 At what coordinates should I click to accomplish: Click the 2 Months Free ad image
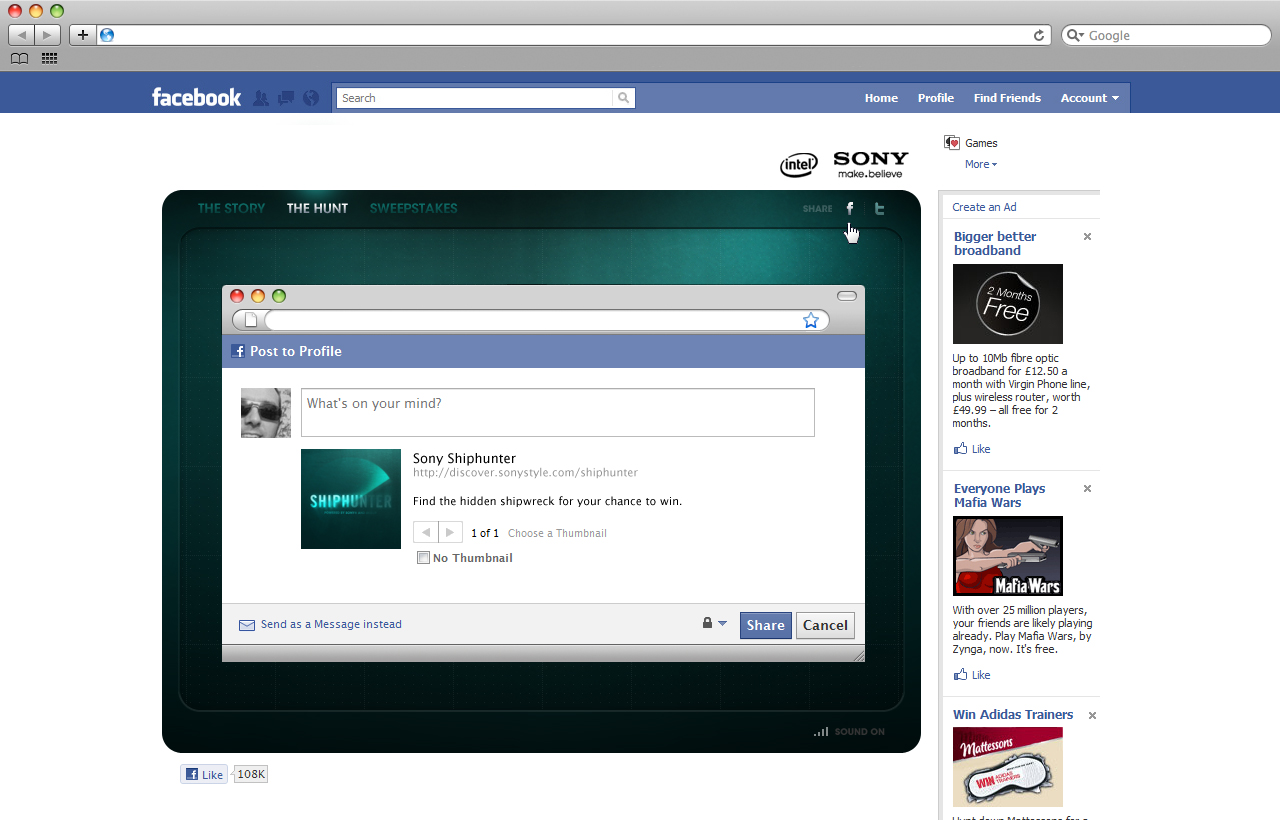(1008, 304)
